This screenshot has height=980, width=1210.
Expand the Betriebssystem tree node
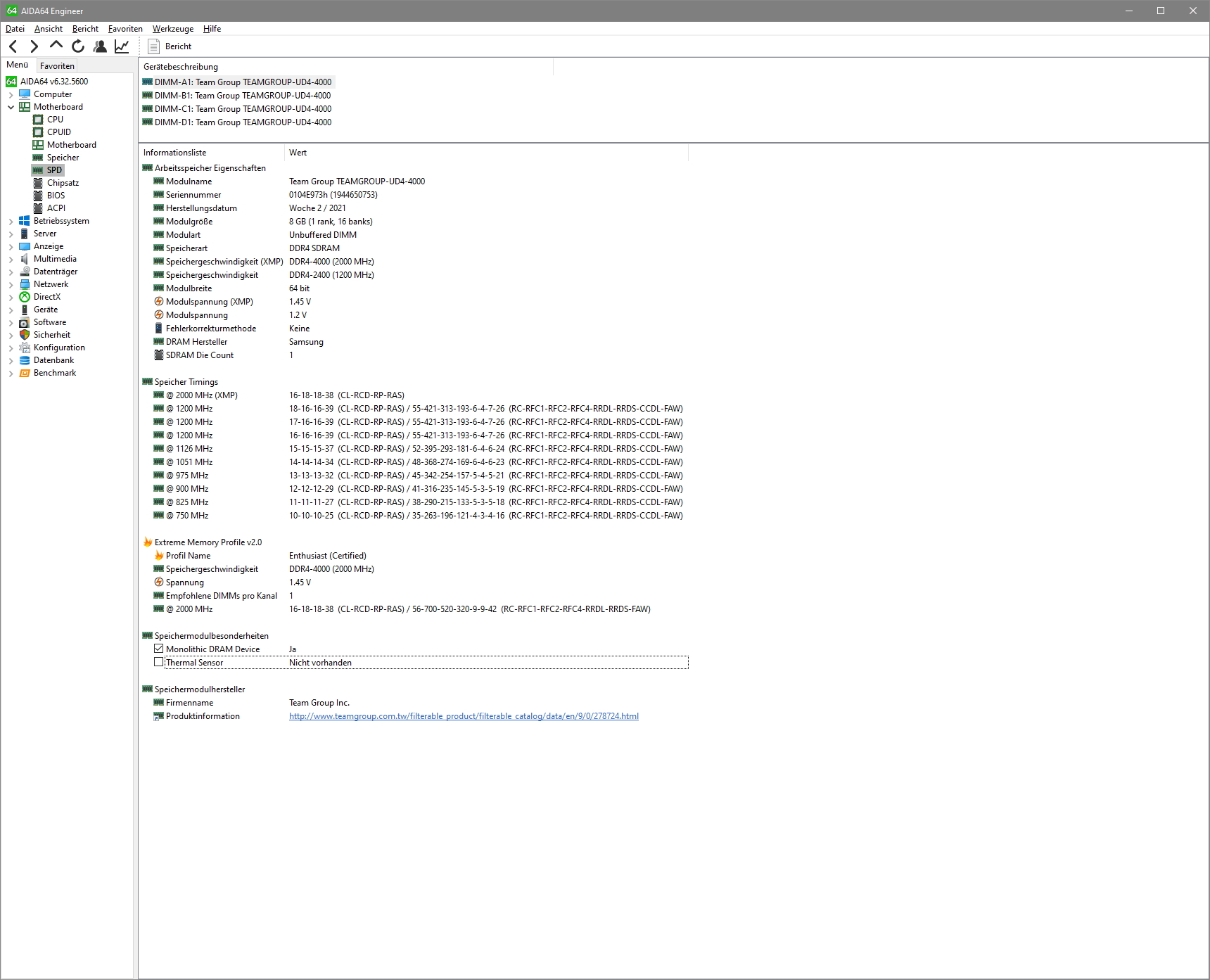click(10, 220)
